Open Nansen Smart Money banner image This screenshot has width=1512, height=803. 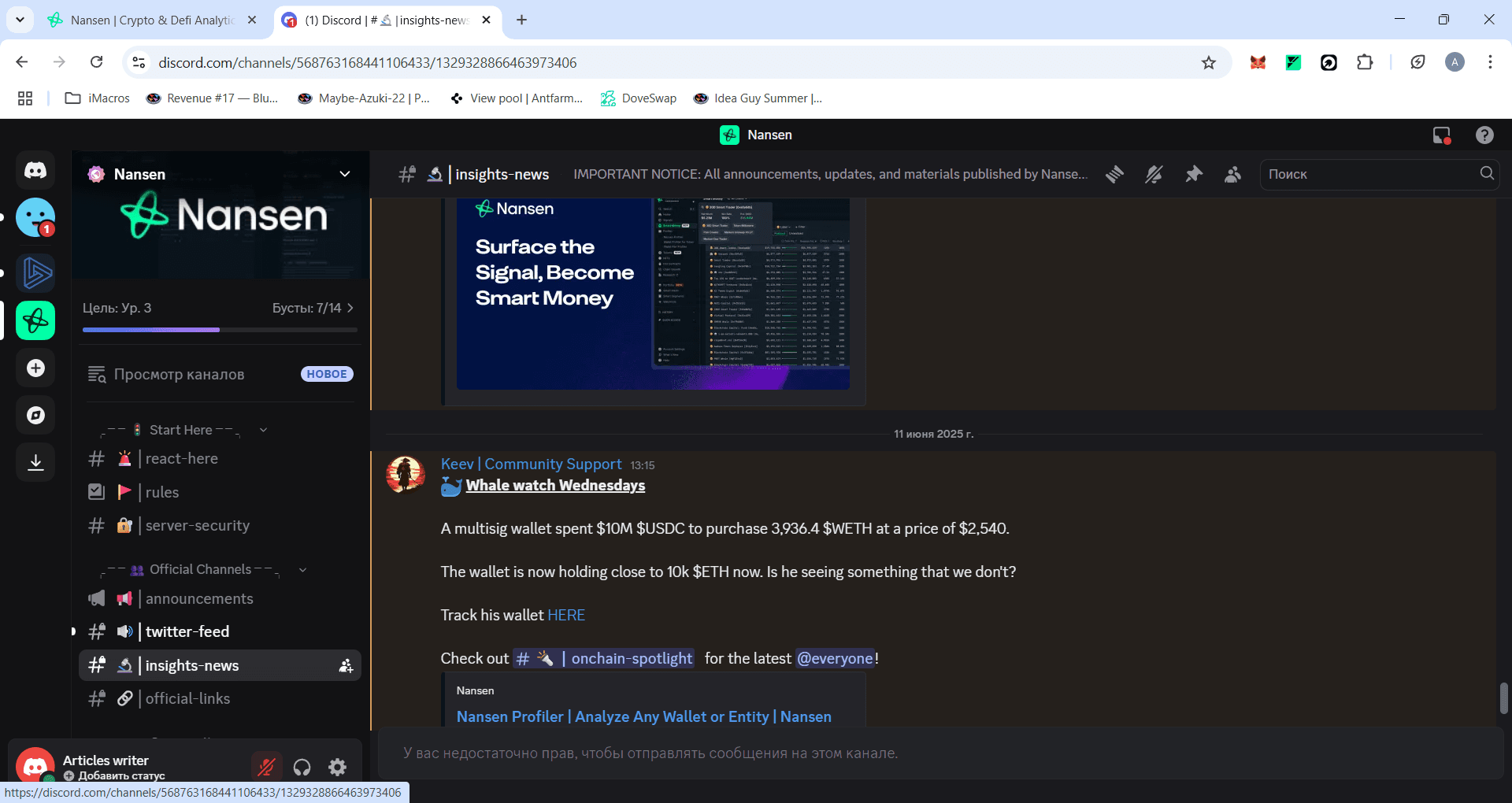click(x=653, y=294)
